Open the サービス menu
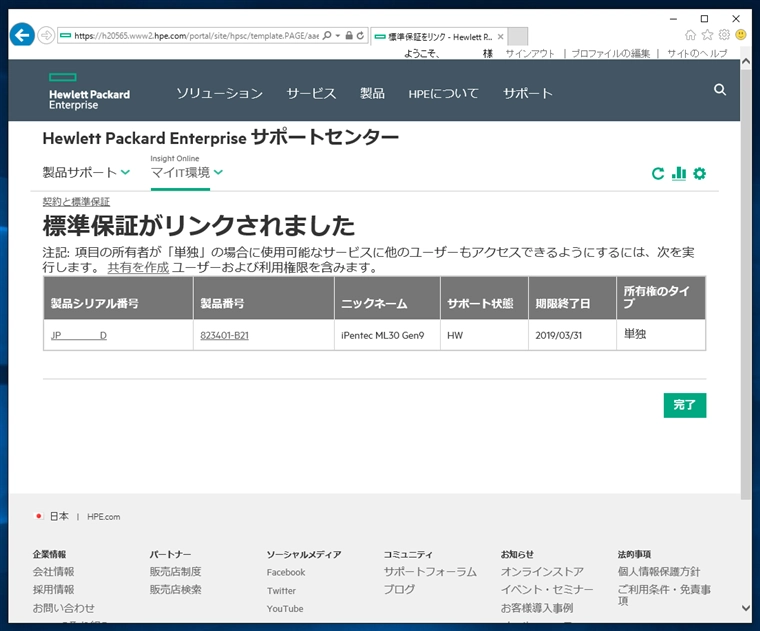The height and width of the screenshot is (631, 760). point(311,93)
